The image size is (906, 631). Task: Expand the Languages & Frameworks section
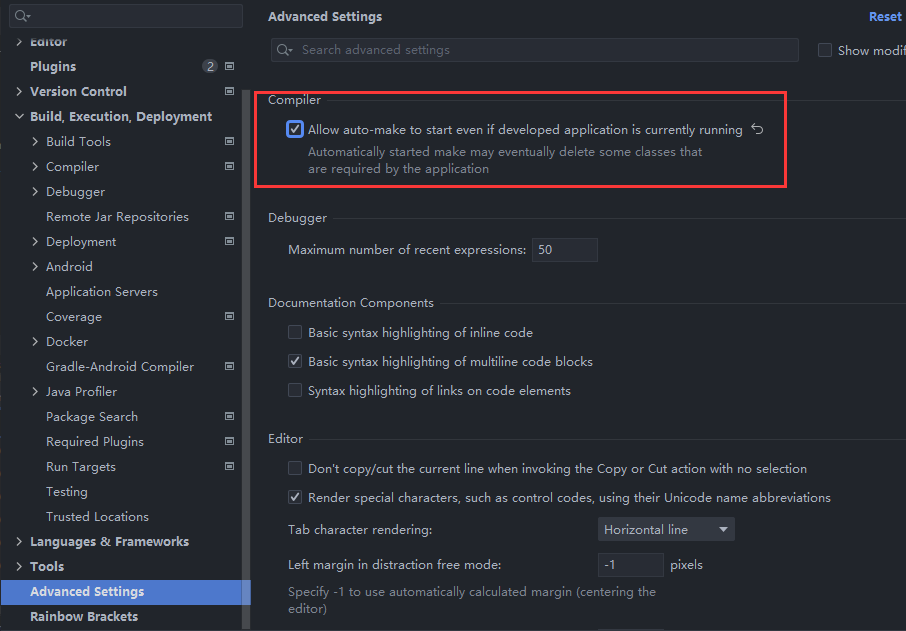tap(19, 542)
